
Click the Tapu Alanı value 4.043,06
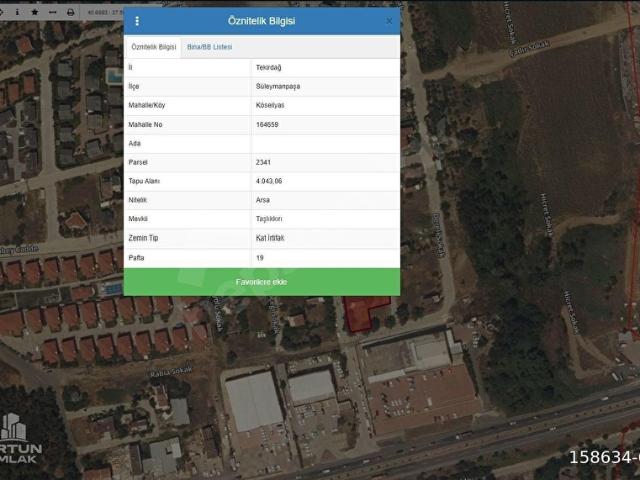click(269, 181)
